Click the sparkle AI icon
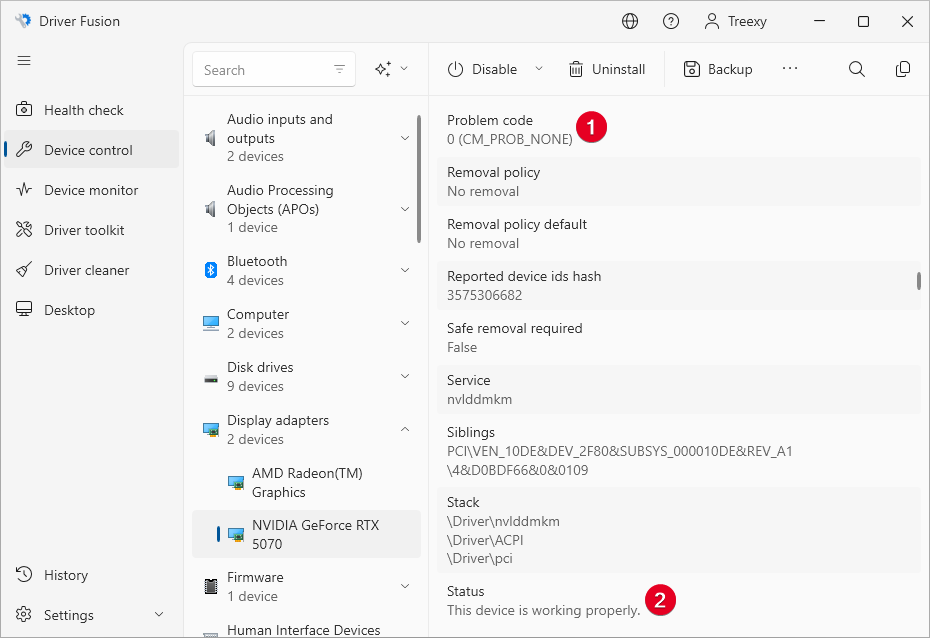 pos(383,69)
